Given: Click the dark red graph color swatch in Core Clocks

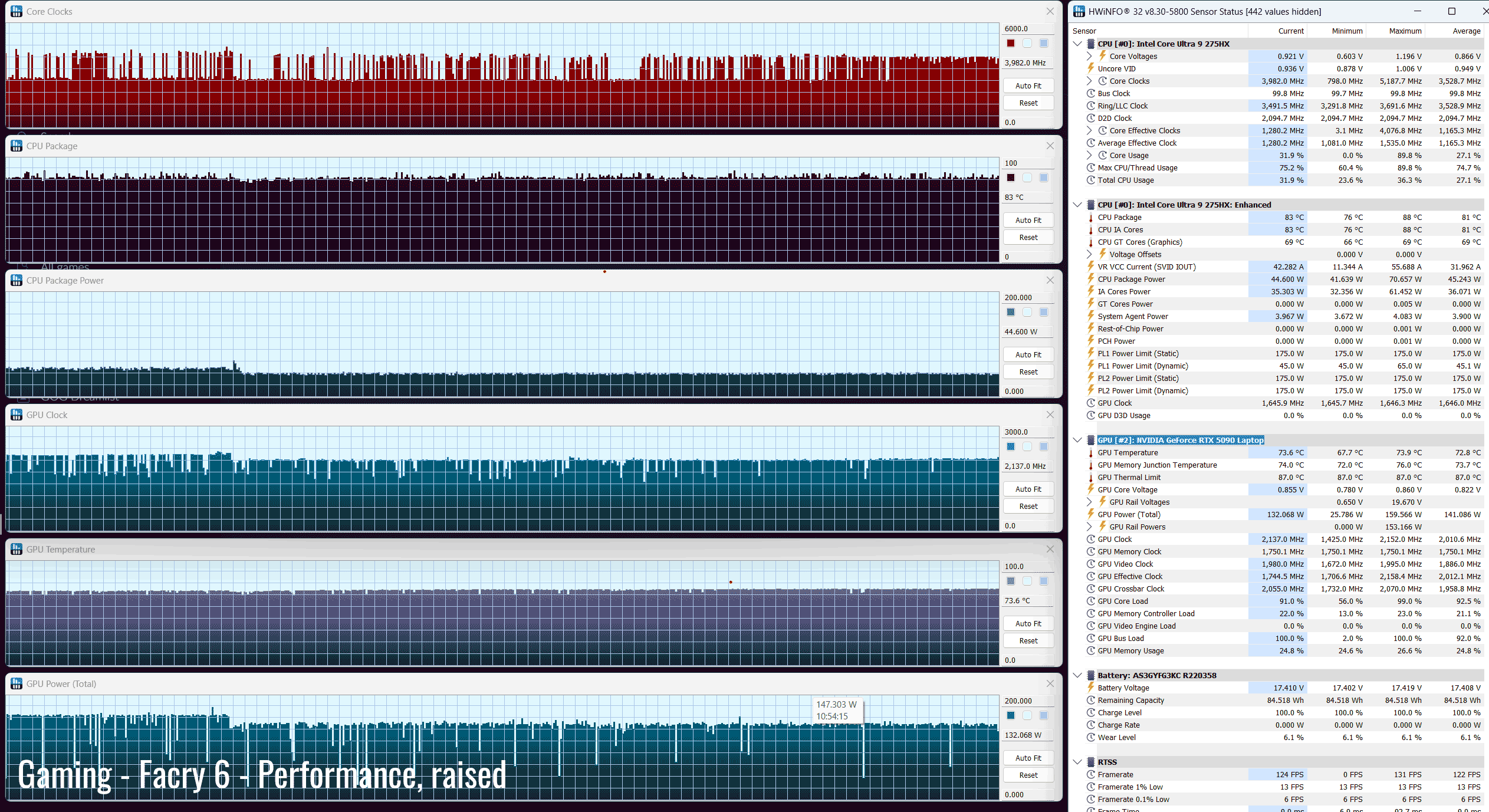Looking at the screenshot, I should click(1011, 43).
